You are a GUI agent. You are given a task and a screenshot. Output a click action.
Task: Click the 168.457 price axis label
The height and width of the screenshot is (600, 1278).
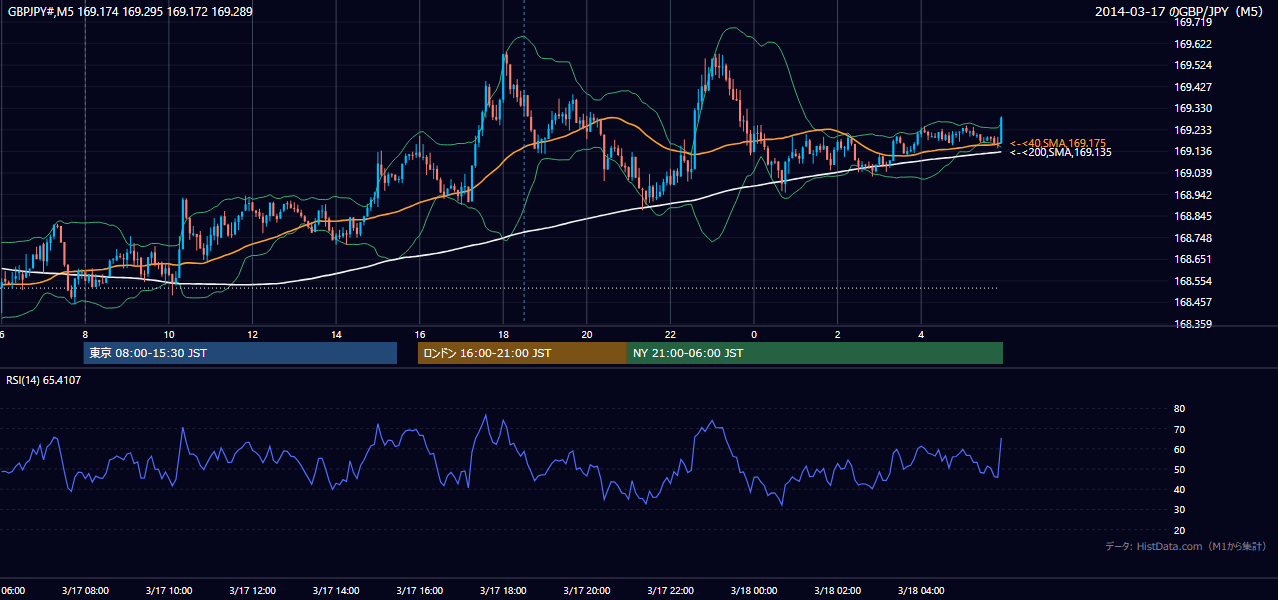(1192, 302)
